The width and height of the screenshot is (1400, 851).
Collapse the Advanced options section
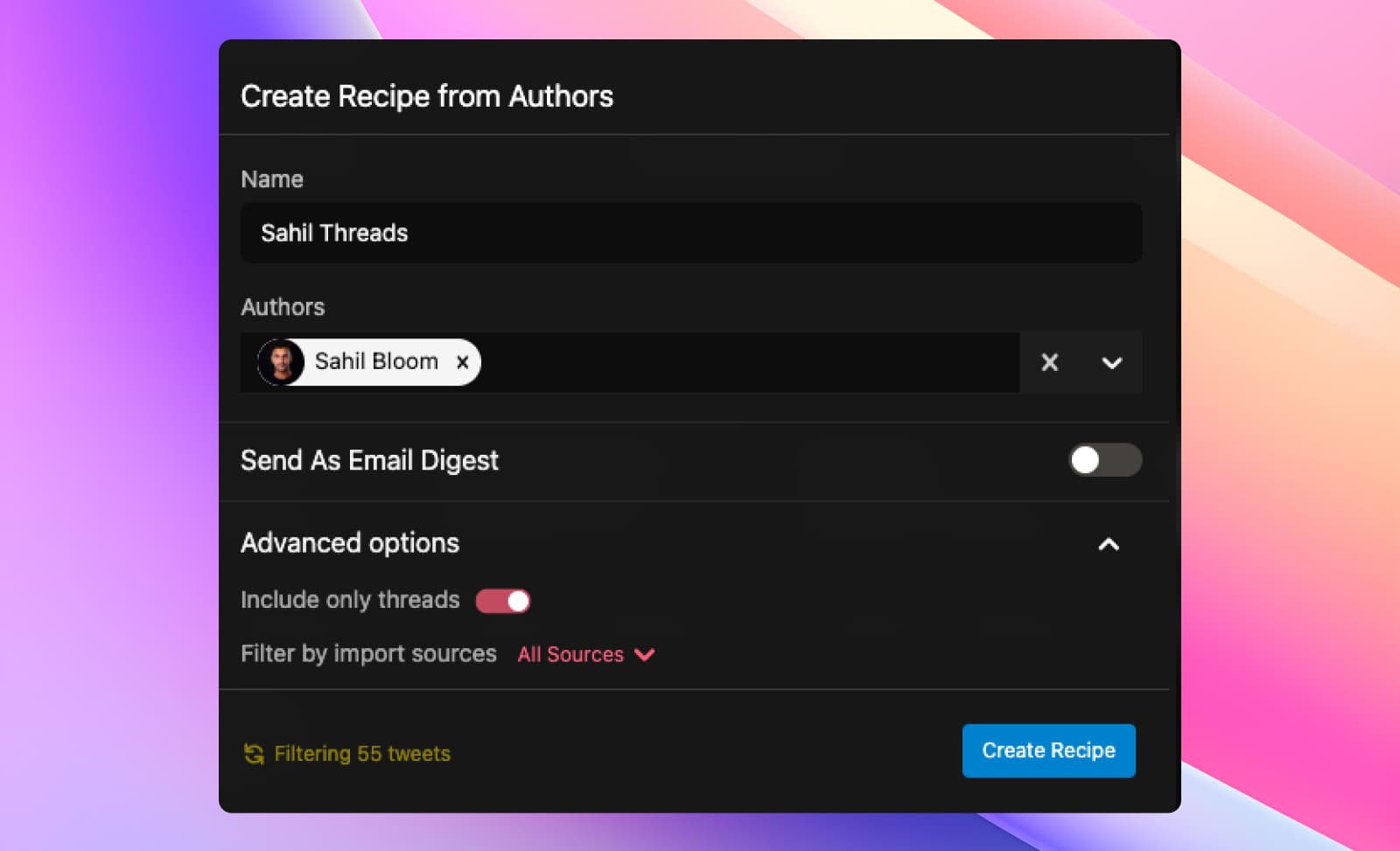click(x=1109, y=544)
